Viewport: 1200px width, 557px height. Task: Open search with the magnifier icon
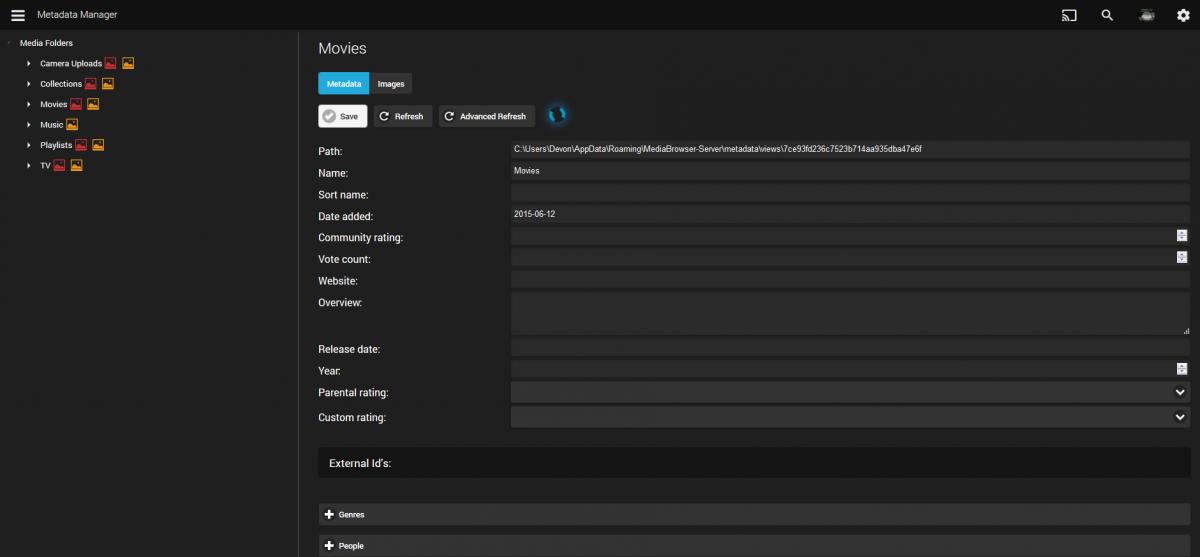(x=1107, y=15)
